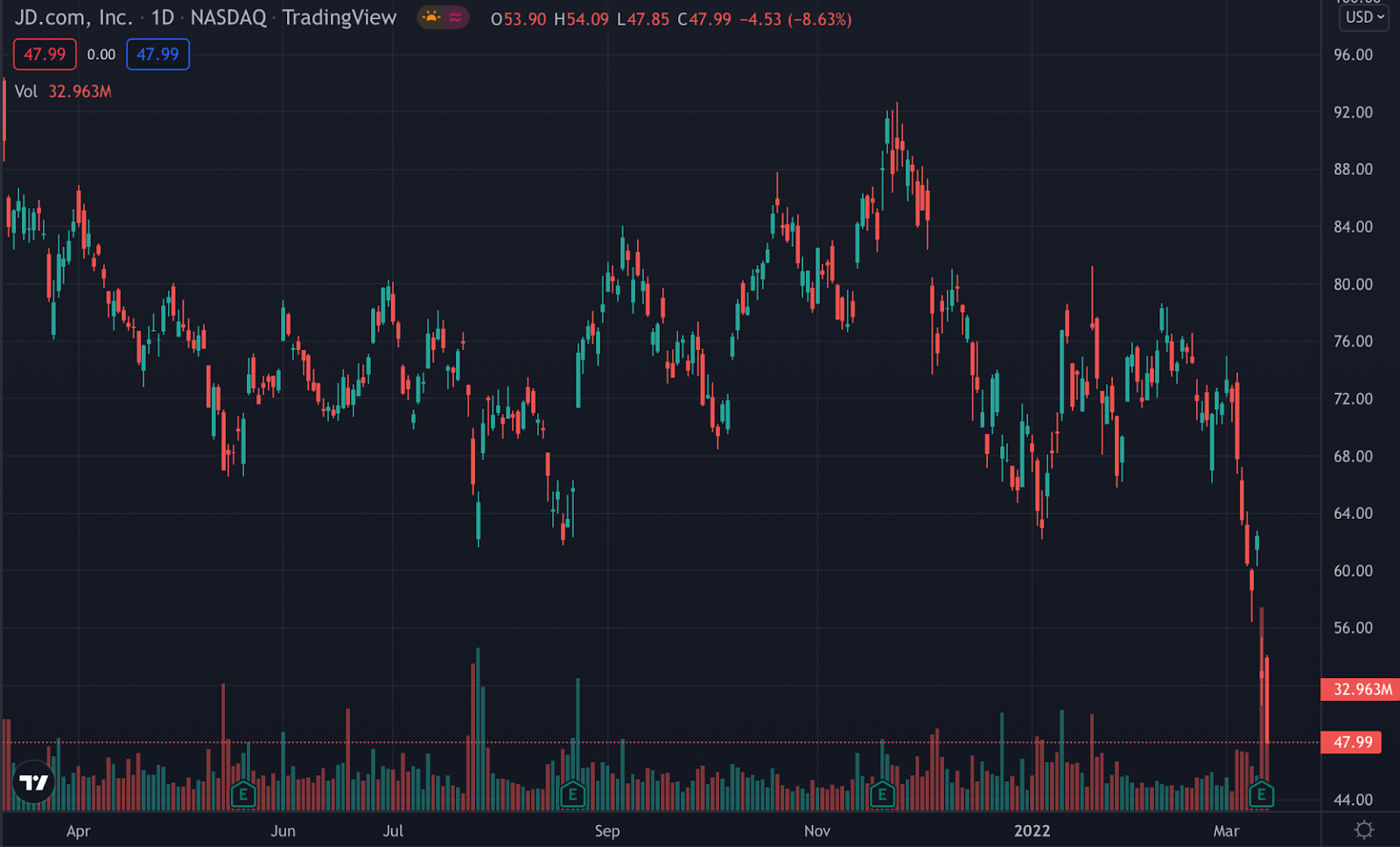Open the earnings marker after Nov
The width and height of the screenshot is (1400, 847).
click(882, 794)
